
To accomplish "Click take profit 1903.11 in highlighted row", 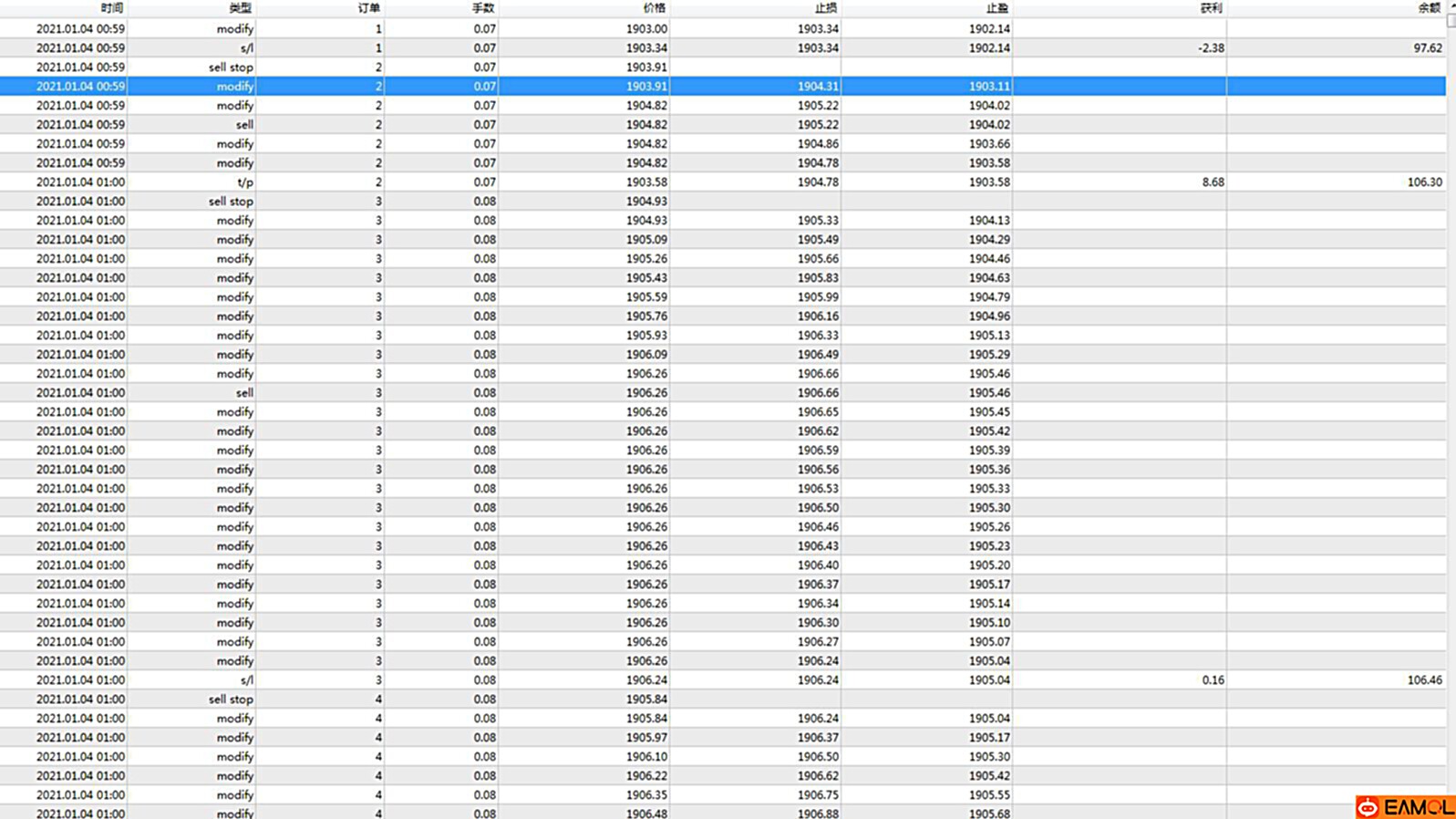I will [989, 87].
